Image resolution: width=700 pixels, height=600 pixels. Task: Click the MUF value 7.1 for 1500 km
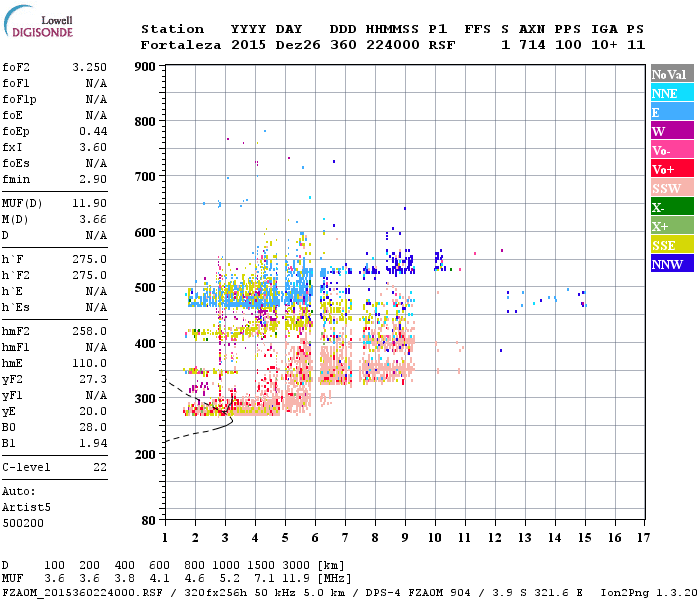[x=264, y=579]
